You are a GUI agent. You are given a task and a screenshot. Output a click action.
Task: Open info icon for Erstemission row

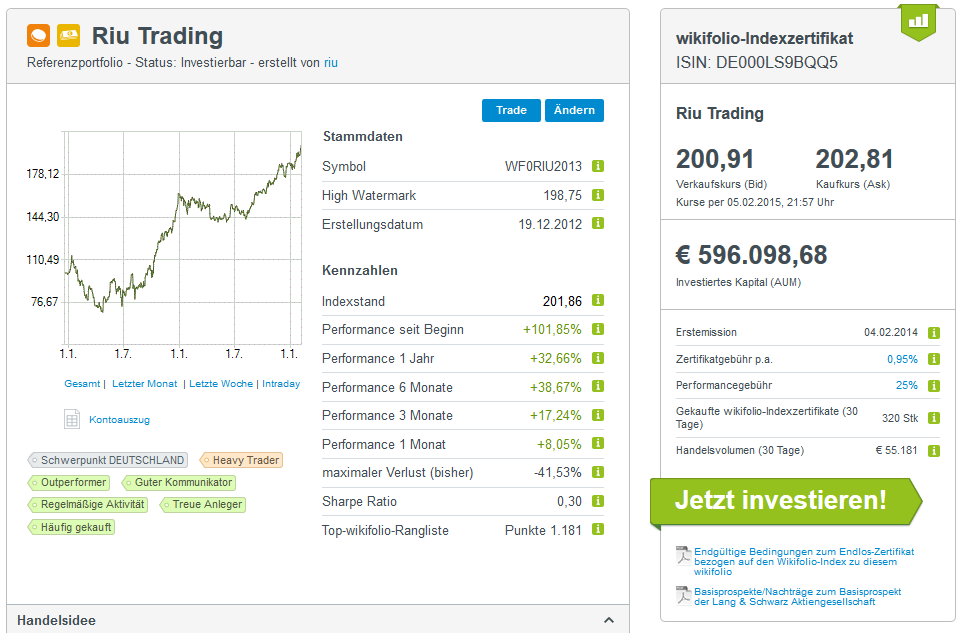[x=934, y=333]
